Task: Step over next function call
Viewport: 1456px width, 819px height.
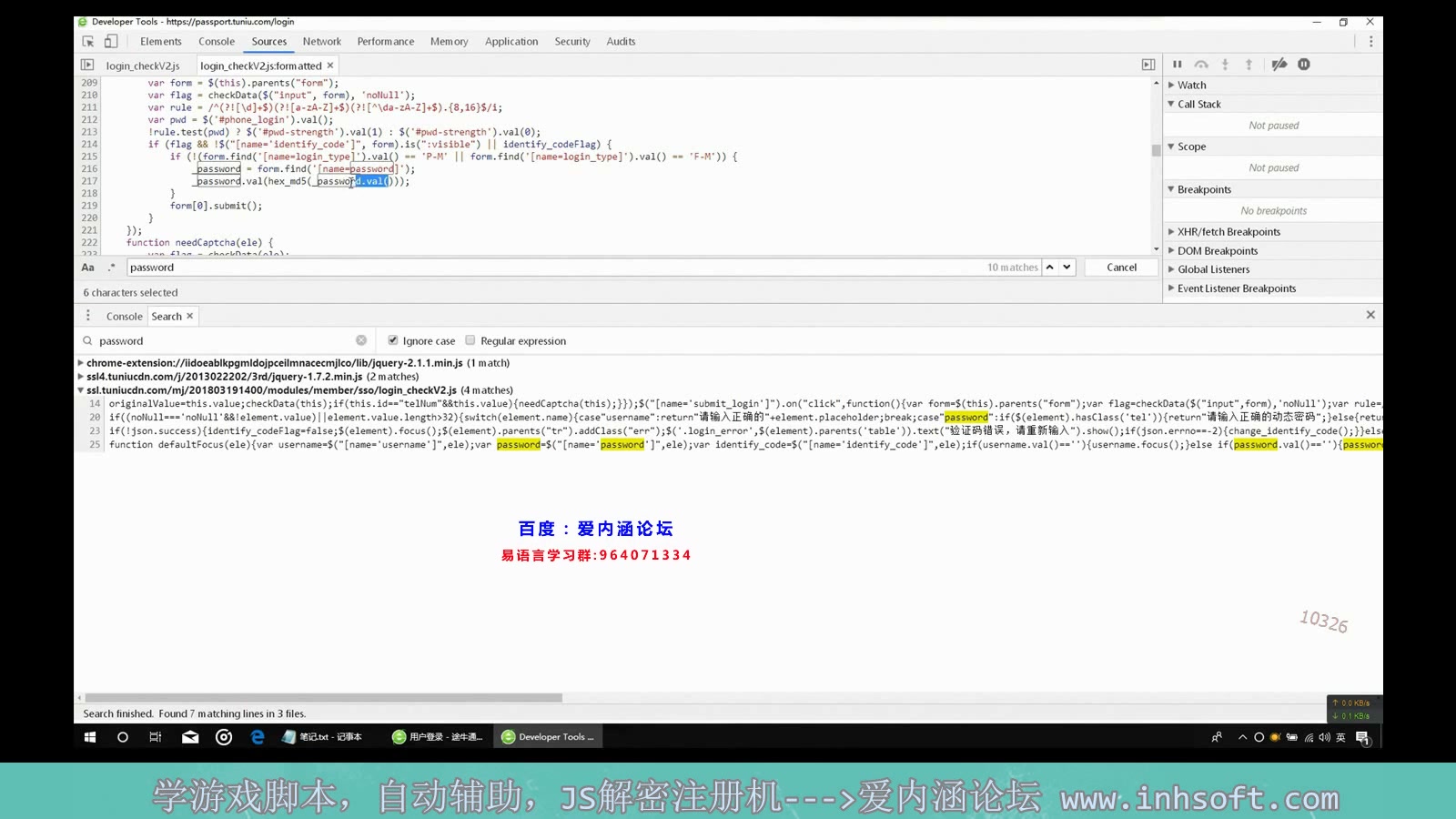Action: tap(1201, 65)
